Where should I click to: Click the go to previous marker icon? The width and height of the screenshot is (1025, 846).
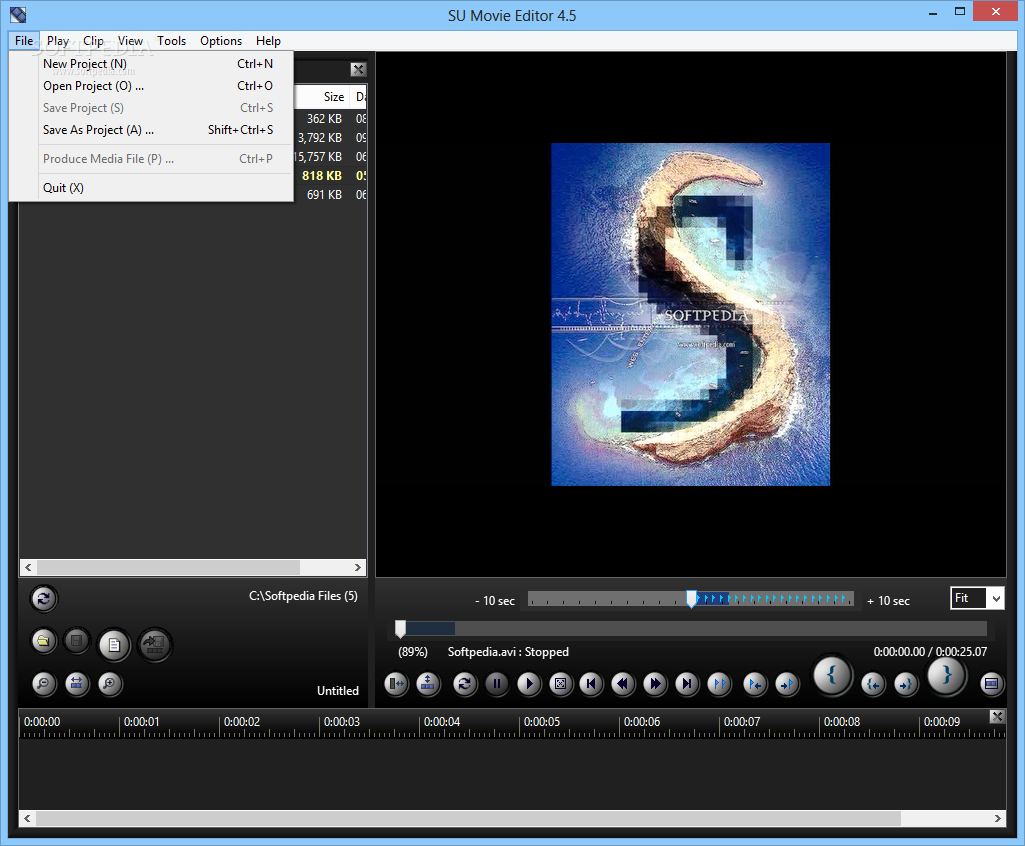(755, 684)
